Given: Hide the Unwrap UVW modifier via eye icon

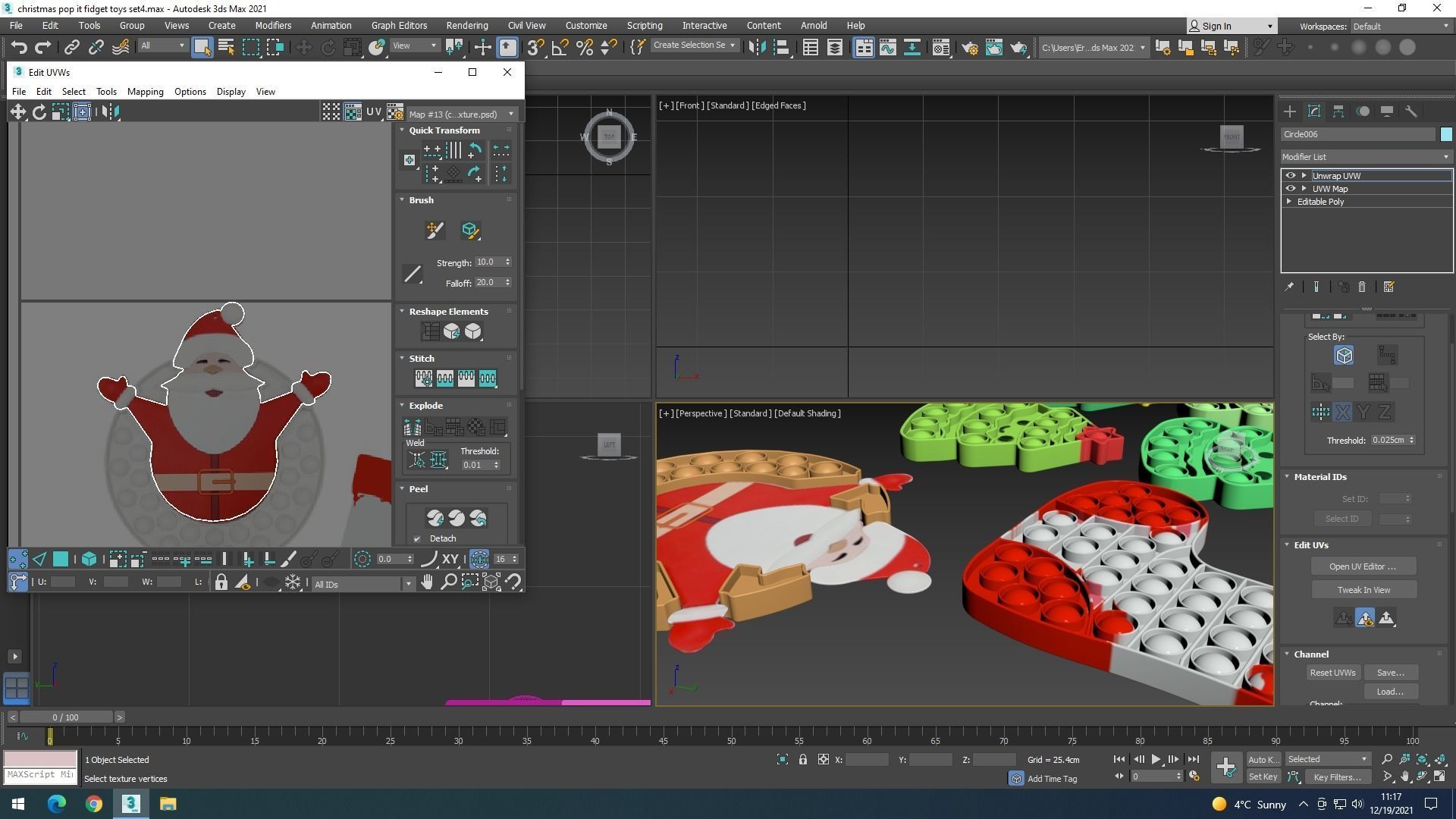Looking at the screenshot, I should tap(1291, 175).
